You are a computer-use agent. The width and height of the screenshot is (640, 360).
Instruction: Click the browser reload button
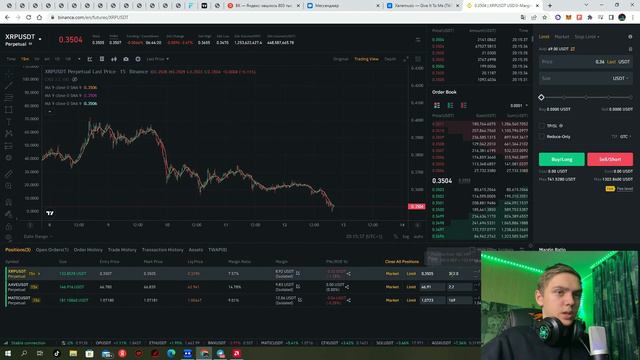point(29,18)
